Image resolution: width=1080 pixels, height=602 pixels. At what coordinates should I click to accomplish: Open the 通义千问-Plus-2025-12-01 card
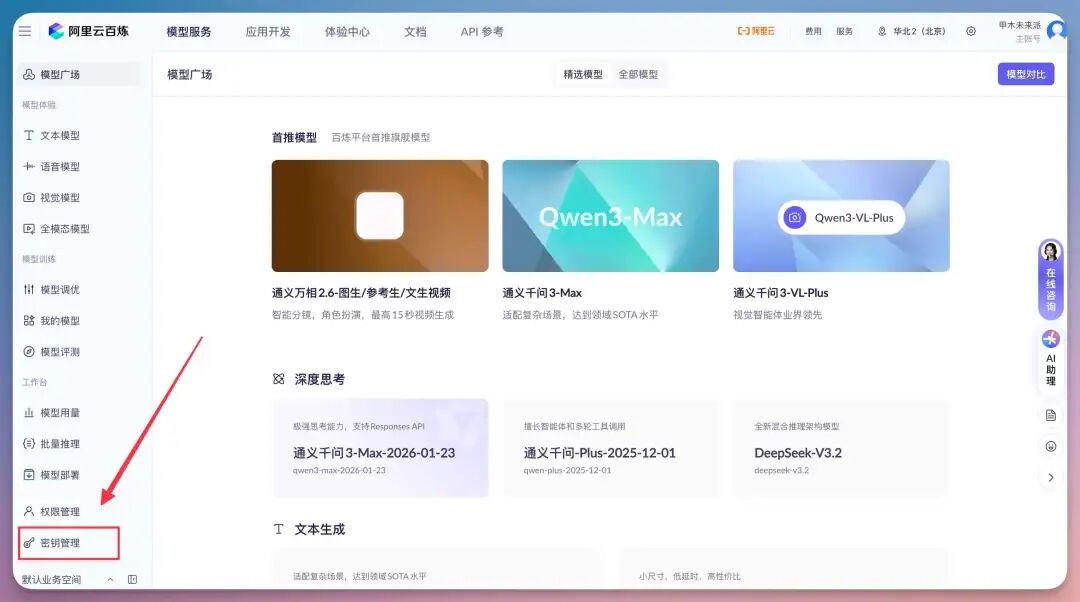point(610,448)
